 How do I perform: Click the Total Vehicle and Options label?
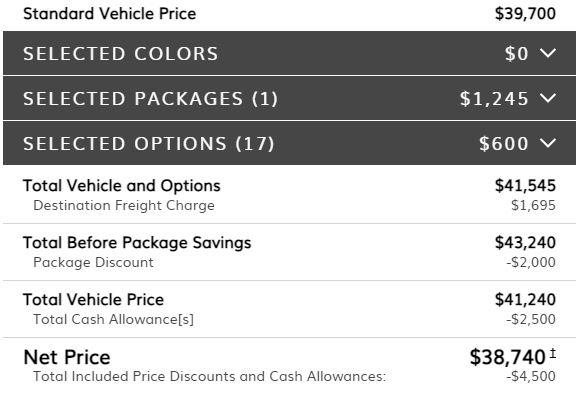click(x=122, y=186)
